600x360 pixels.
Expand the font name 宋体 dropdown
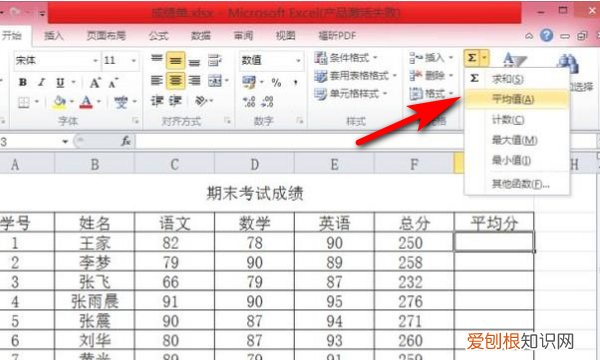tap(95, 60)
